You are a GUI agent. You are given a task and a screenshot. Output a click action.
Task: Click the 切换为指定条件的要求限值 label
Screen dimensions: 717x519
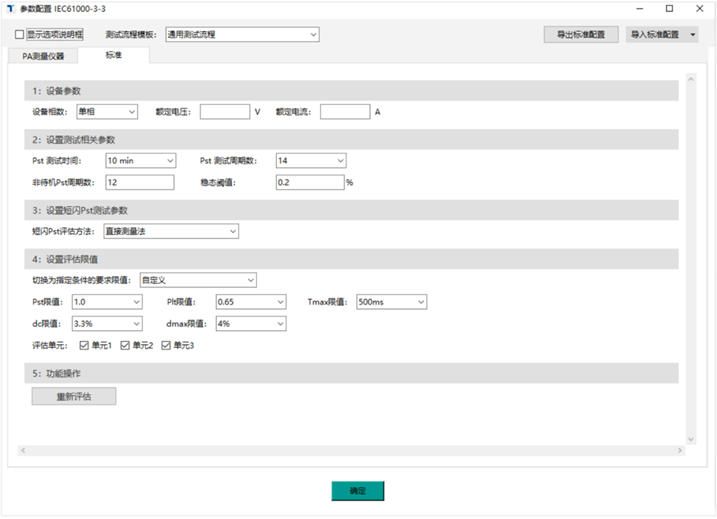[x=81, y=280]
